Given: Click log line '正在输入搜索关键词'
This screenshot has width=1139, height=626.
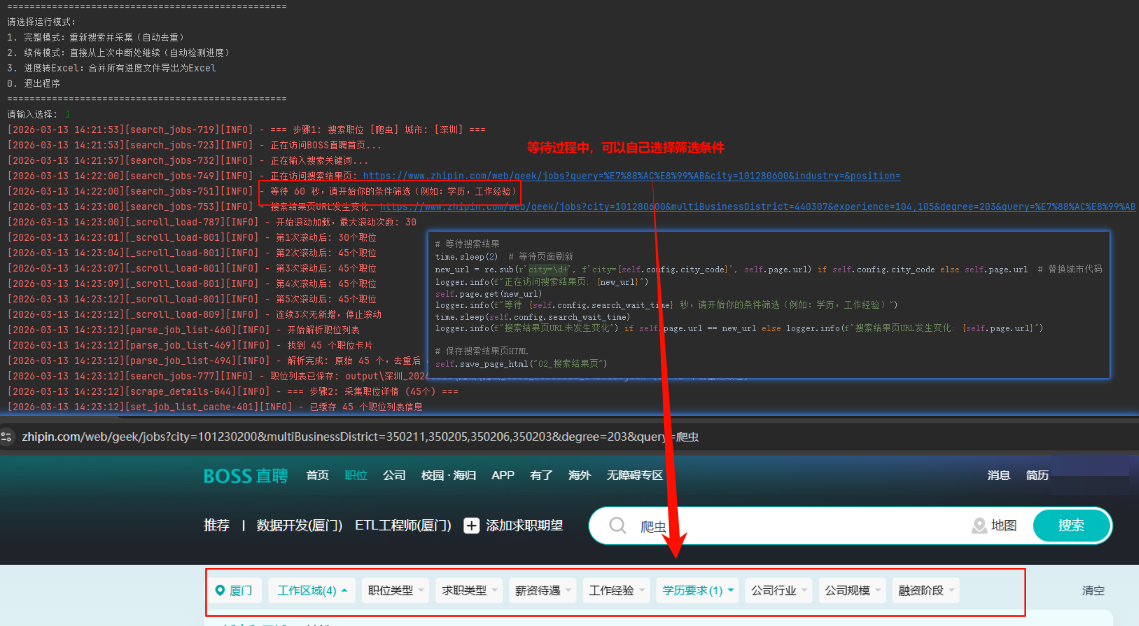Looking at the screenshot, I should pos(188,160).
